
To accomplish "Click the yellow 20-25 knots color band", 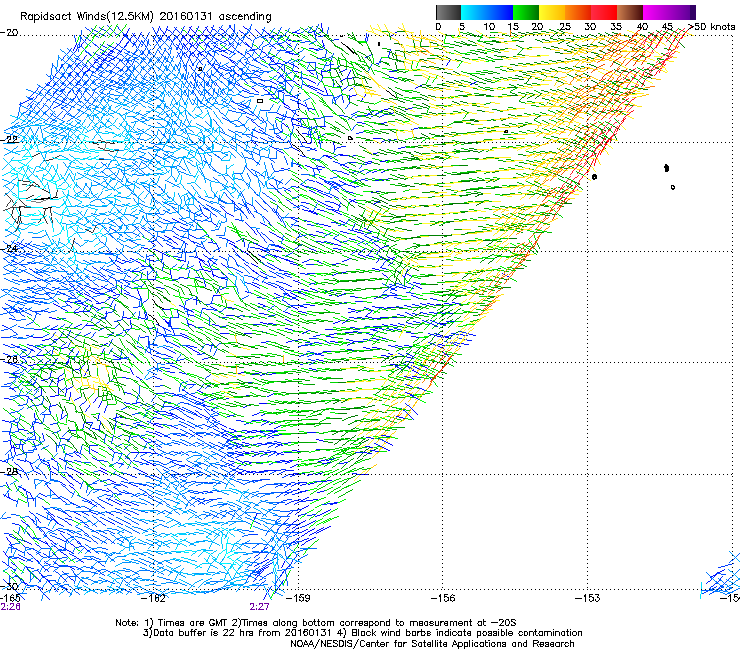I will tap(552, 12).
